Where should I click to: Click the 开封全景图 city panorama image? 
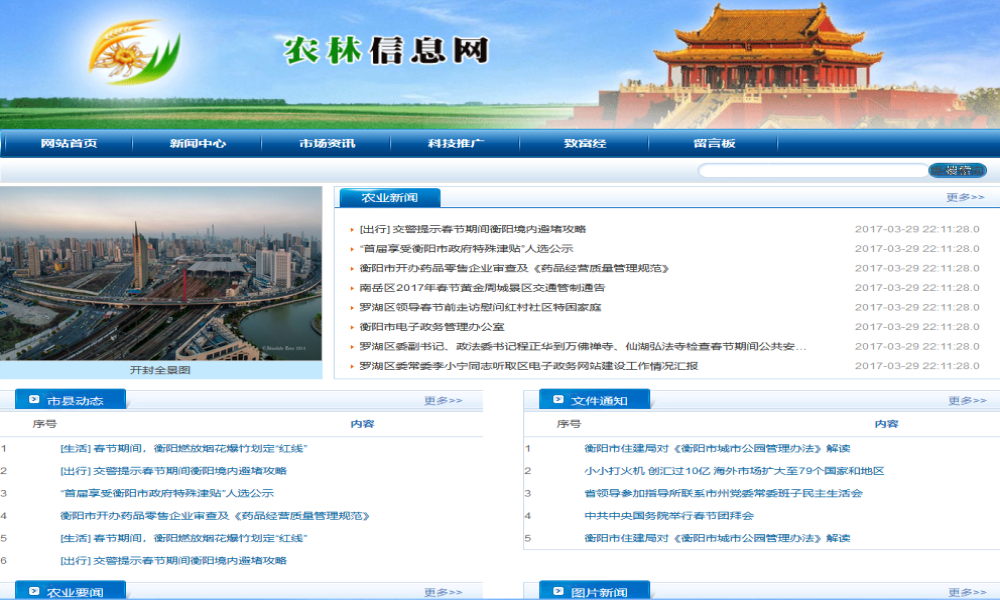[161, 274]
